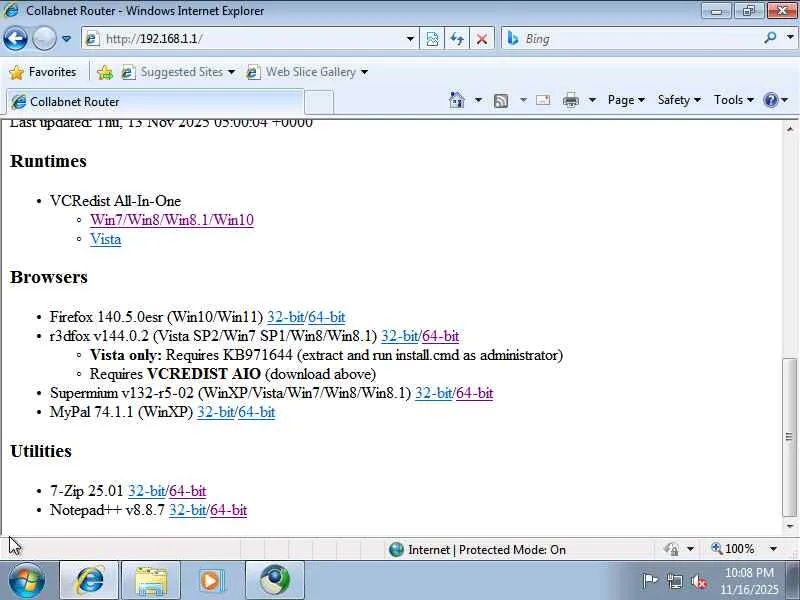Expand the Feeds dropdown arrow
The height and width of the screenshot is (600, 800).
coord(523,100)
